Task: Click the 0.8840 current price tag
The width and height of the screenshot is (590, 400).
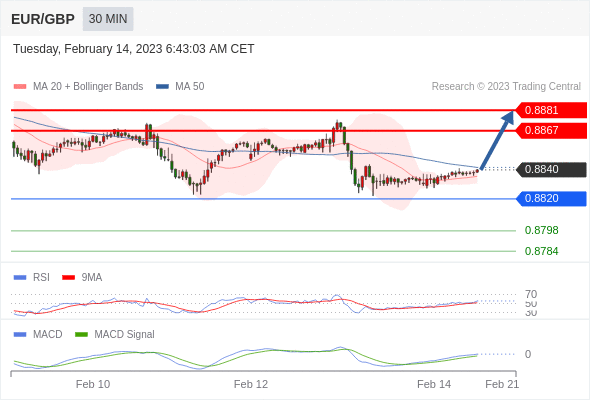Action: pyautogui.click(x=551, y=169)
